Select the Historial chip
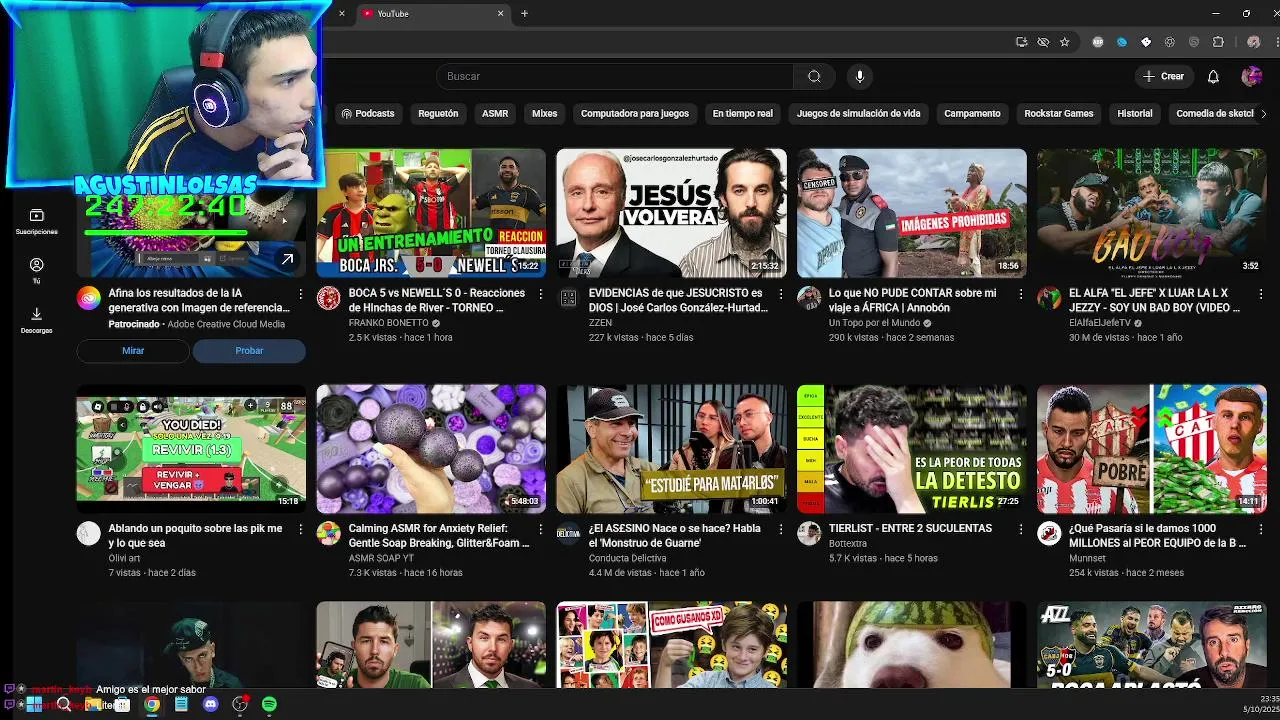 (1135, 114)
